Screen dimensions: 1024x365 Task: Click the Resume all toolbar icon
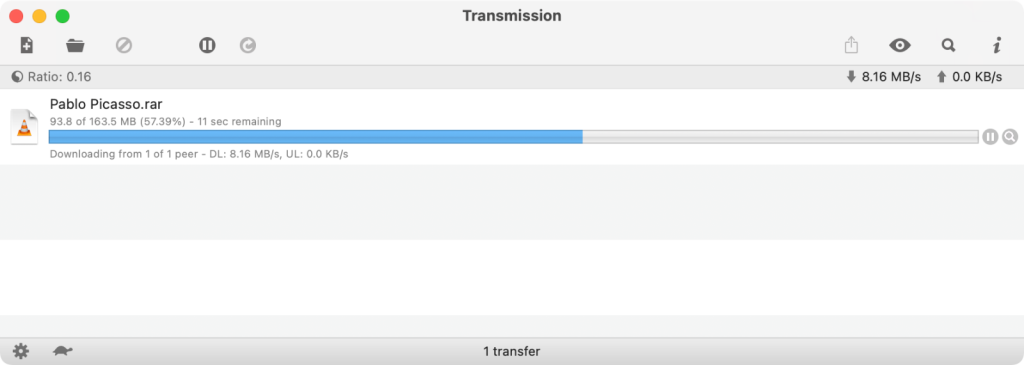(248, 45)
